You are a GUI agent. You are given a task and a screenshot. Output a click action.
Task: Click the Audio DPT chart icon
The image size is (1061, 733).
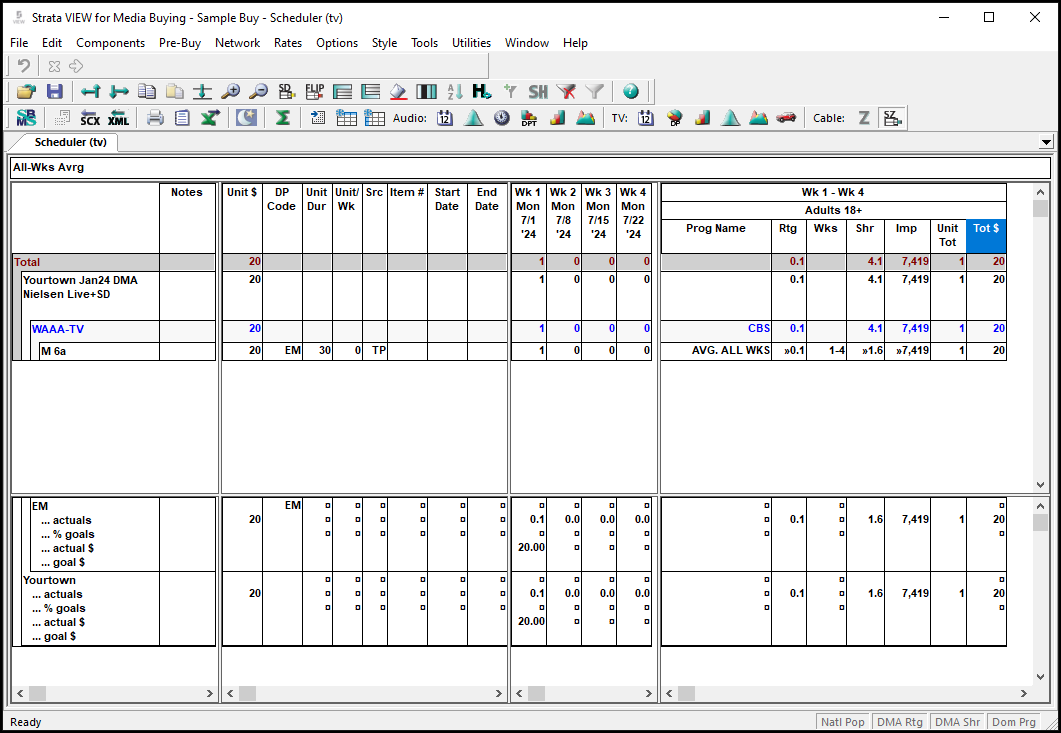click(529, 118)
